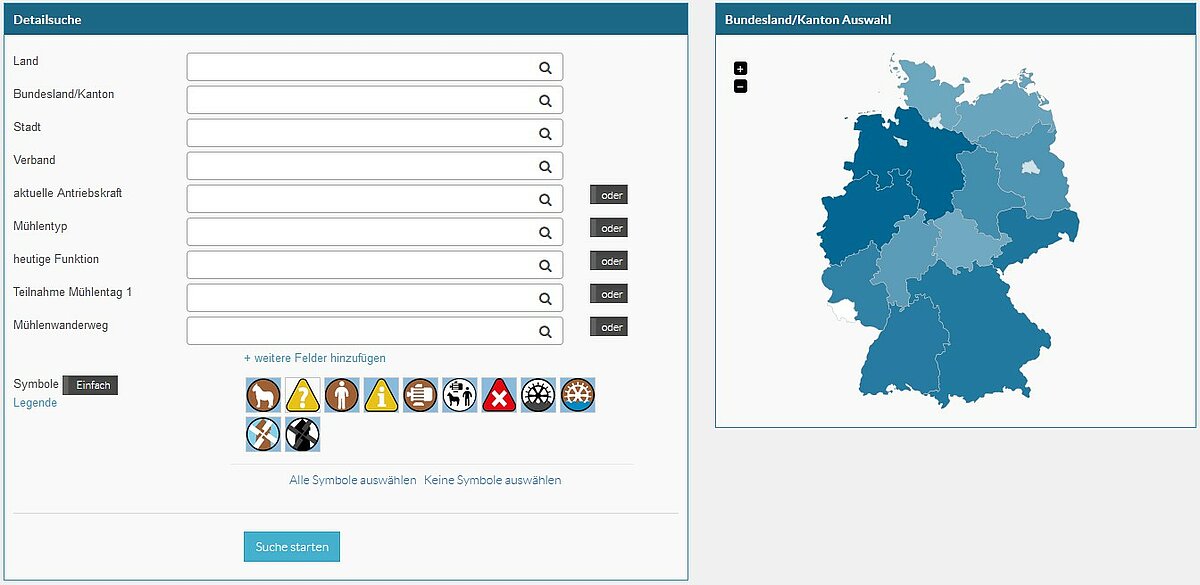Open the Mühlenwanderweg search dropdown
The image size is (1200, 585).
pyautogui.click(x=375, y=331)
